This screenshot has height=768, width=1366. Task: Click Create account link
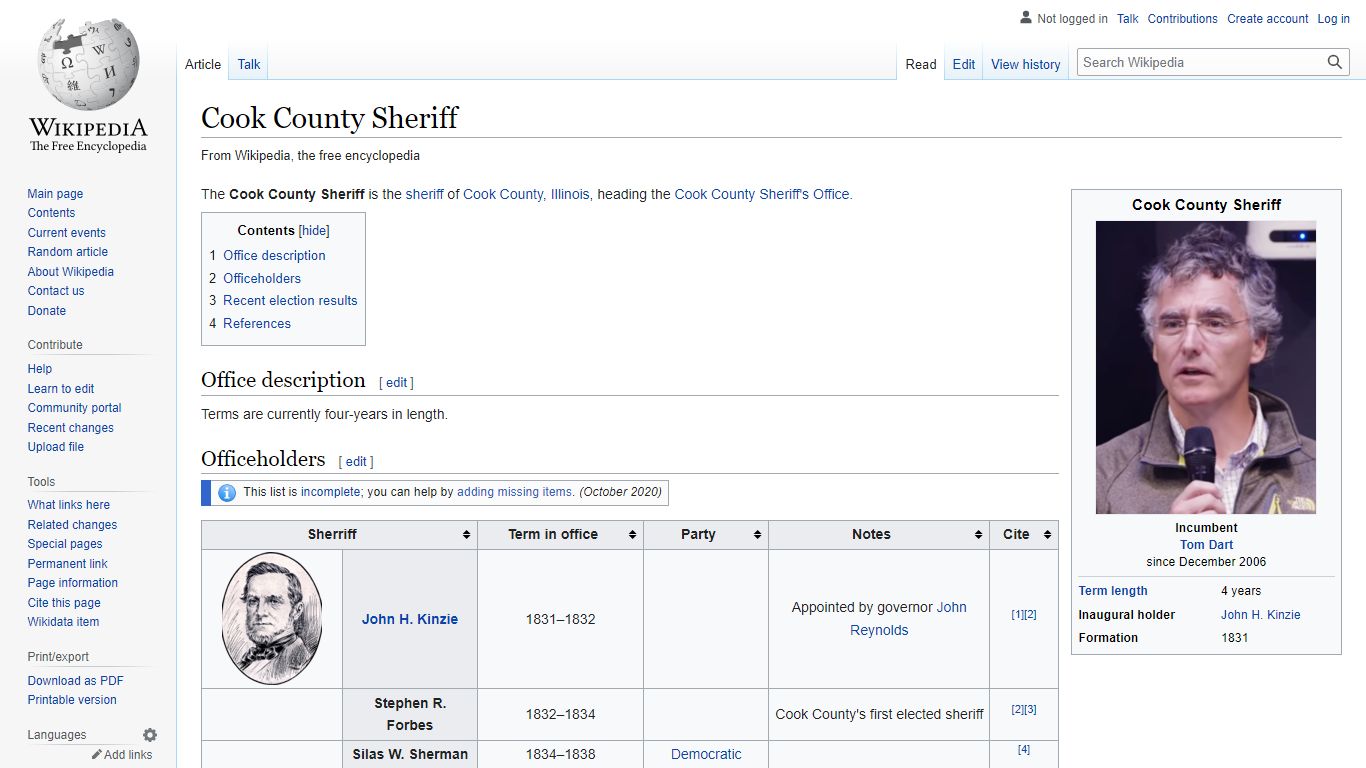[1268, 19]
